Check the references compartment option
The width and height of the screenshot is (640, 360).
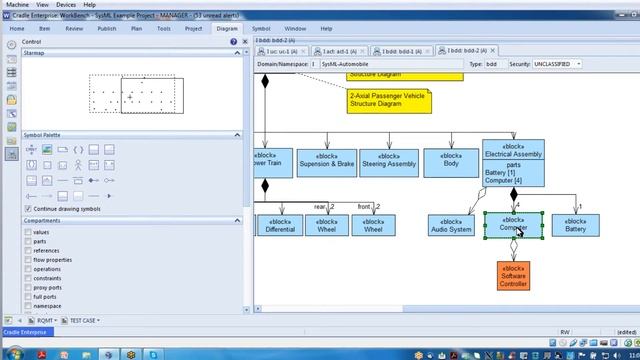(28, 251)
